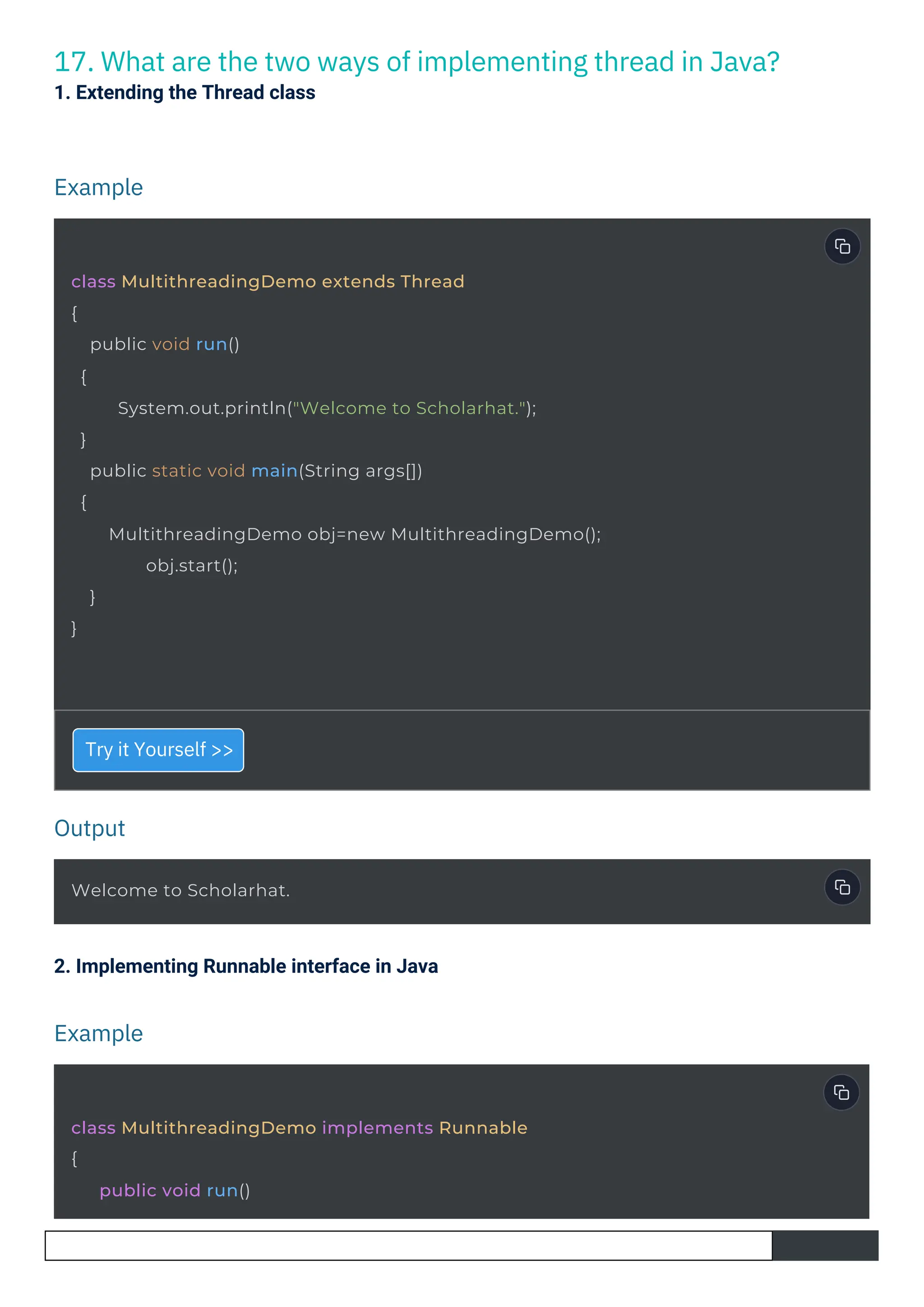The width and height of the screenshot is (924, 1307).
Task: Copy the output block text
Action: [x=842, y=887]
